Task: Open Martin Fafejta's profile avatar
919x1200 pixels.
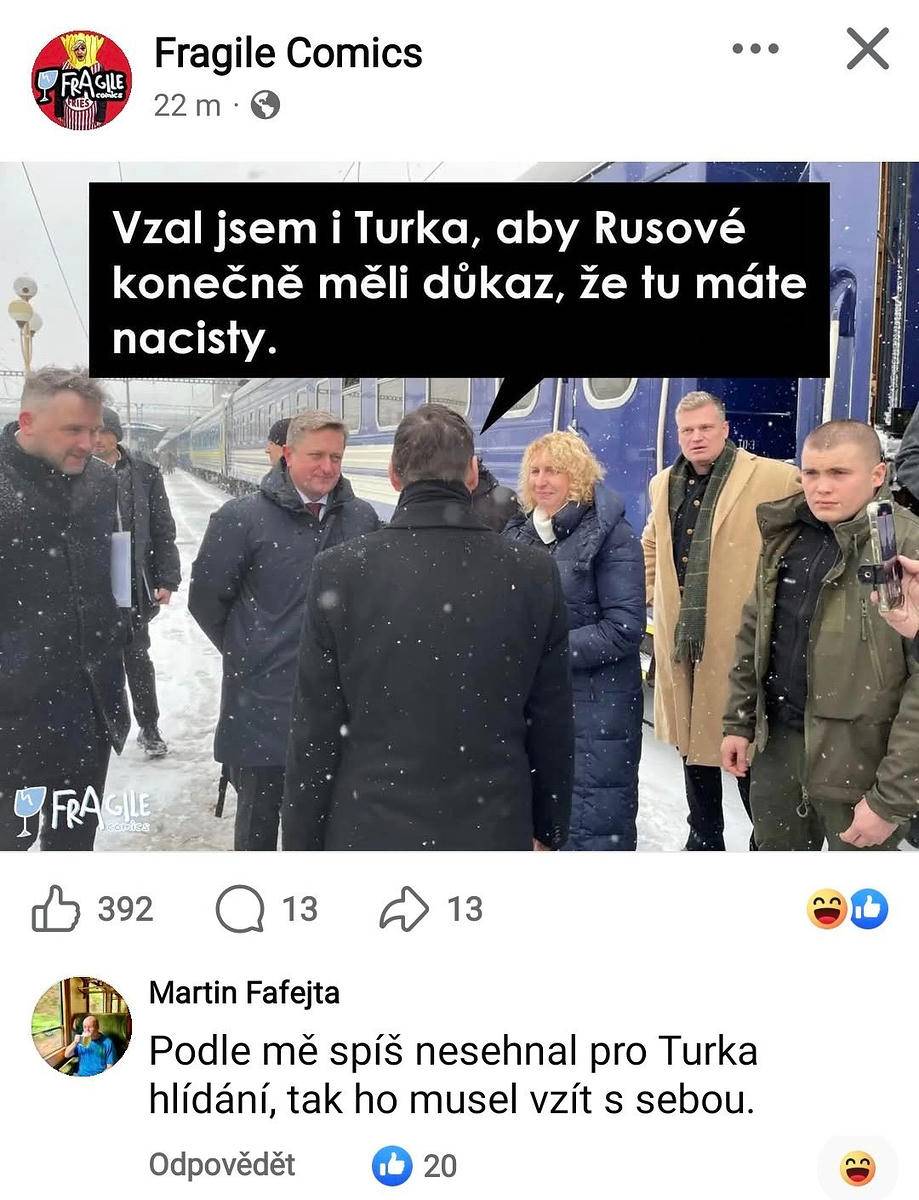Action: (82, 1027)
